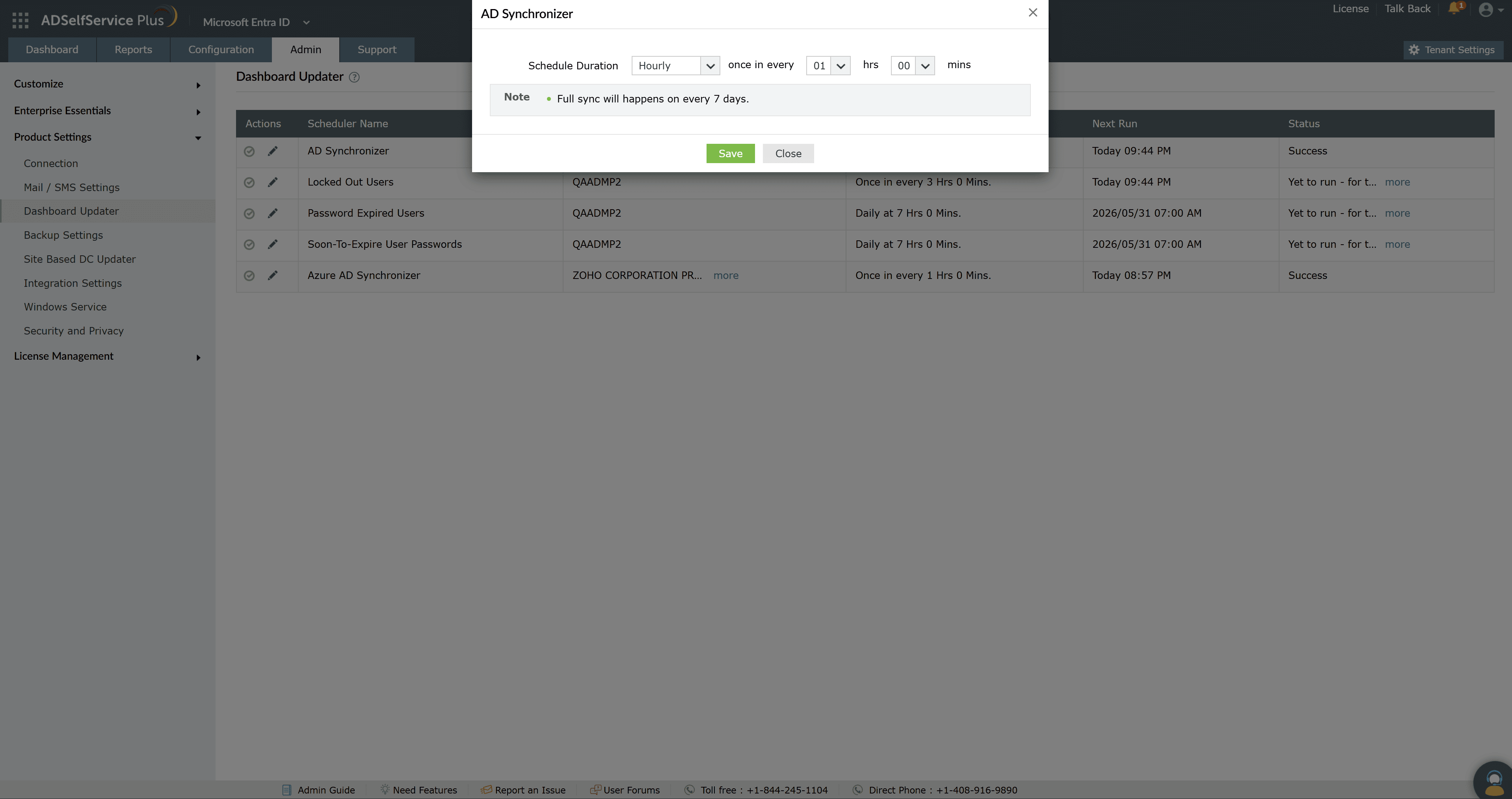Switch to the Configuration tab
1512x799 pixels.
tap(221, 50)
